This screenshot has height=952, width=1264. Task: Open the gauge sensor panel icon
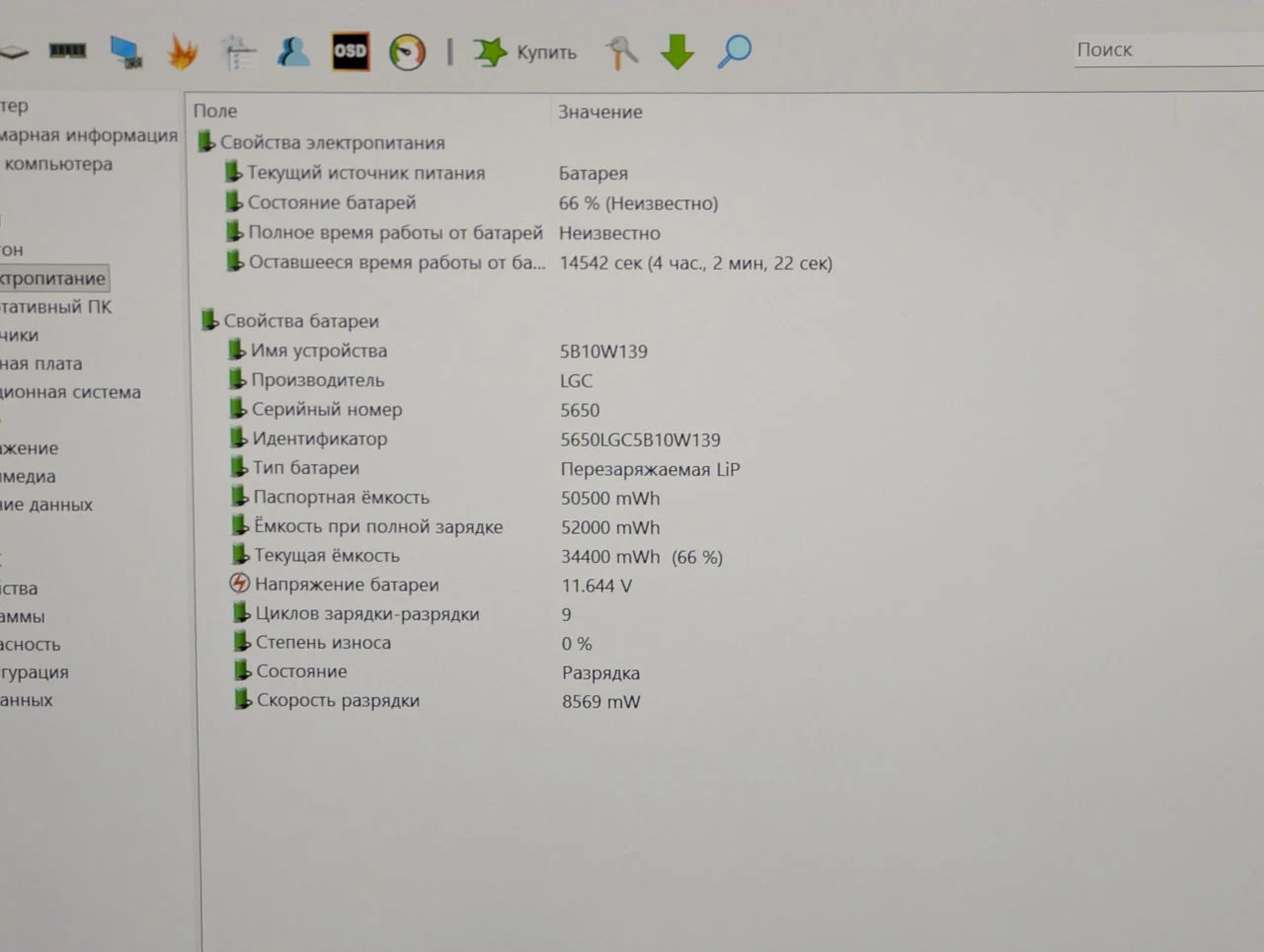click(407, 52)
